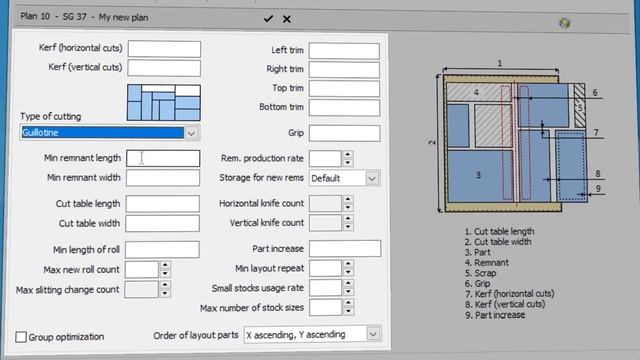The height and width of the screenshot is (360, 640).
Task: Click the Max number of stock sizes box
Action: point(325,308)
